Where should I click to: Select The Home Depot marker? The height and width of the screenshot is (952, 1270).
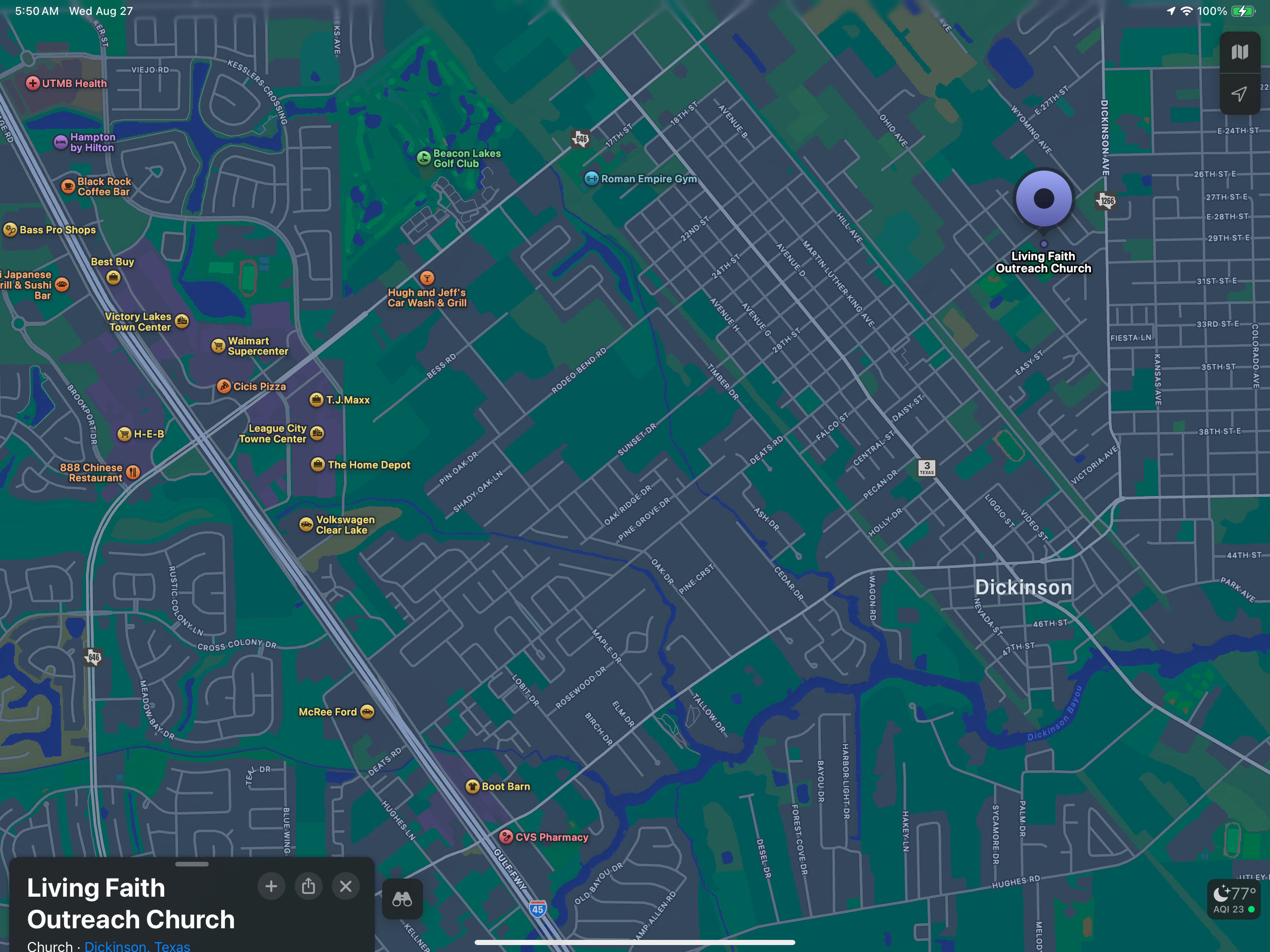click(x=317, y=464)
